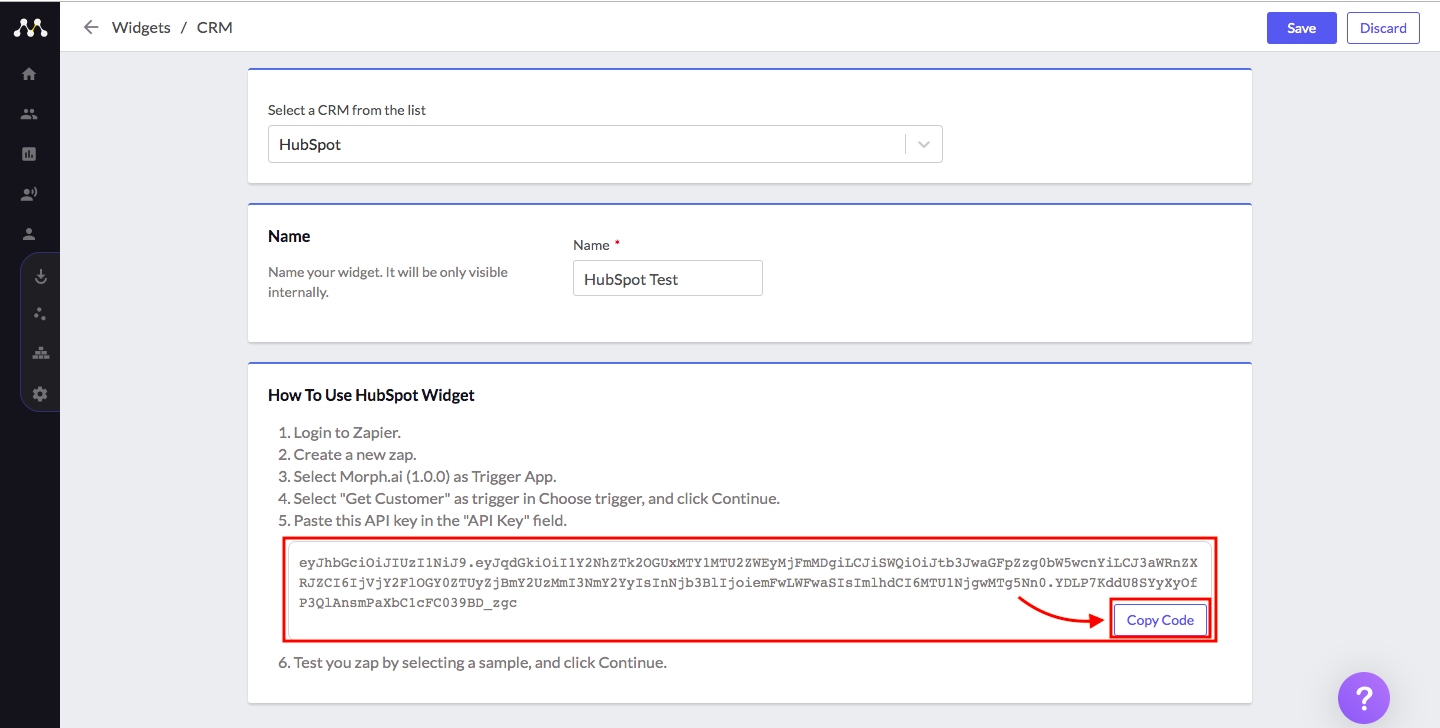Viewport: 1440px width, 728px height.
Task: Click the 'Select a CRM from the list' label
Action: (x=347, y=110)
